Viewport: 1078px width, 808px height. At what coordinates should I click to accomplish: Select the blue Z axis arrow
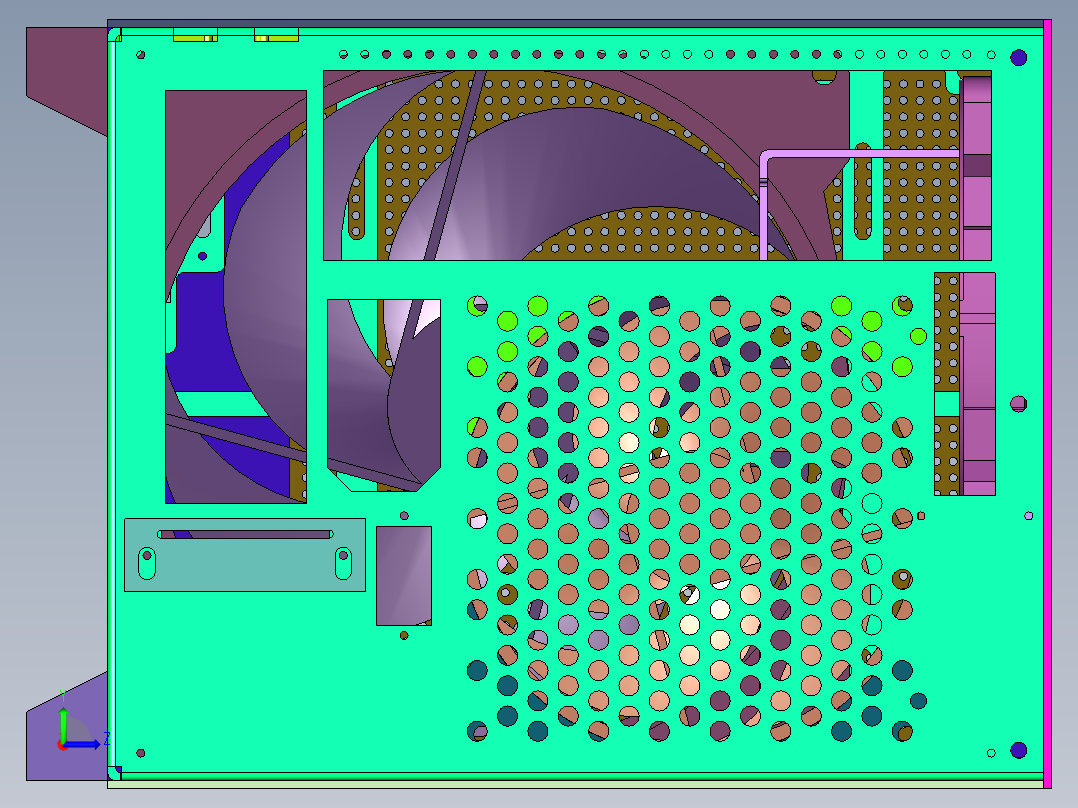pos(84,744)
